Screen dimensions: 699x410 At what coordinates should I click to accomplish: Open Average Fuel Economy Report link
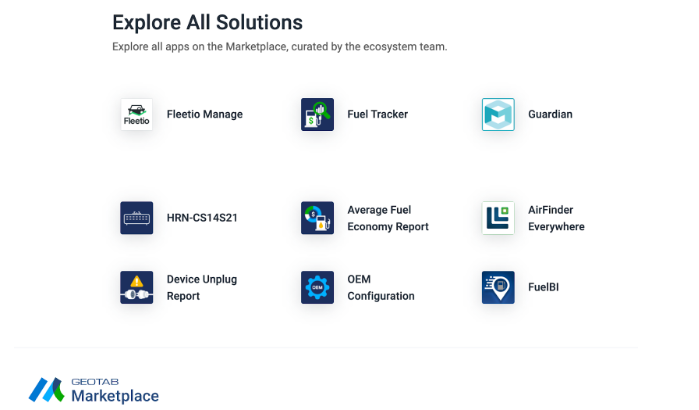pos(388,218)
